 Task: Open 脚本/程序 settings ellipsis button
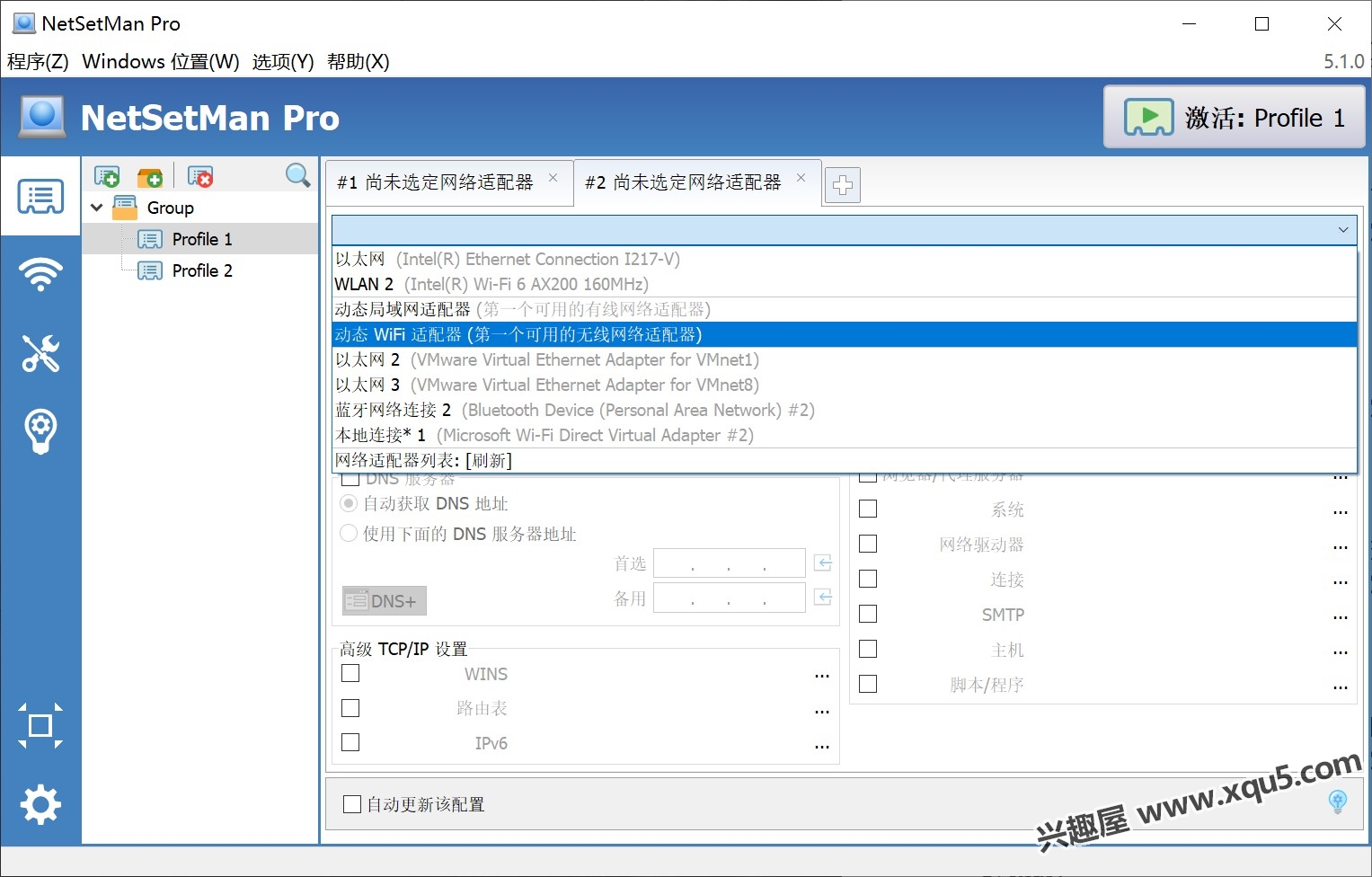pyautogui.click(x=1341, y=687)
